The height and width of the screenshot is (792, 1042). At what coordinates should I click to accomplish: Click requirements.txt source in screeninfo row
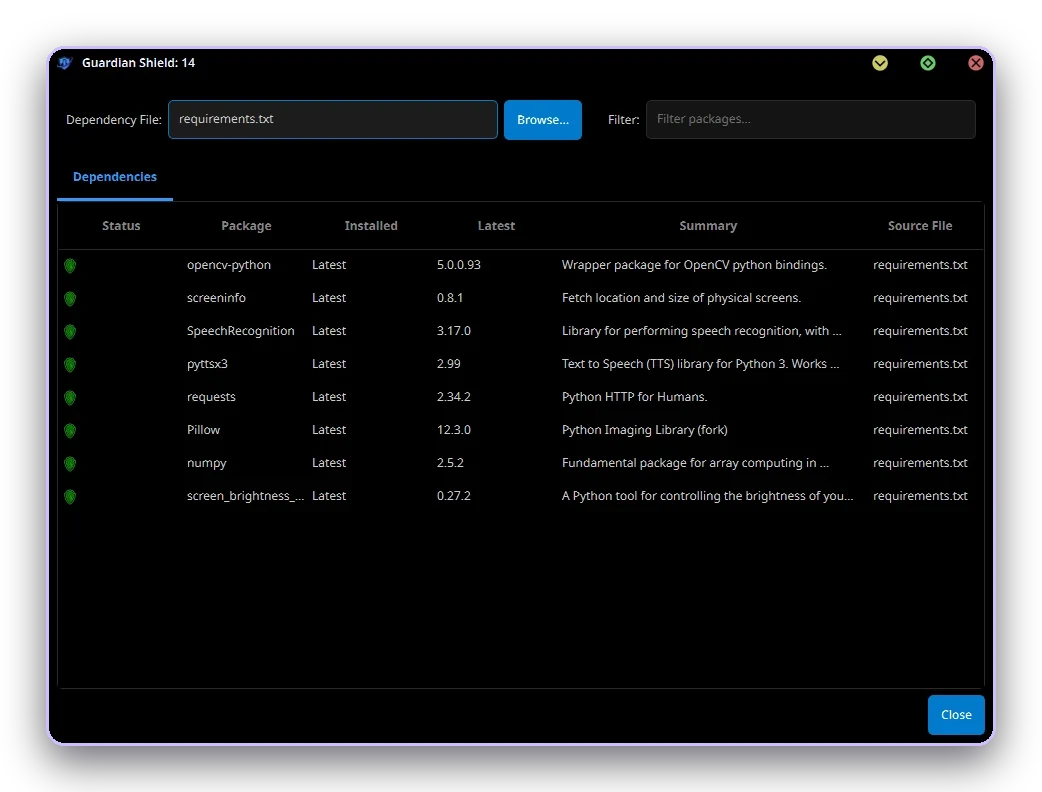coord(920,298)
